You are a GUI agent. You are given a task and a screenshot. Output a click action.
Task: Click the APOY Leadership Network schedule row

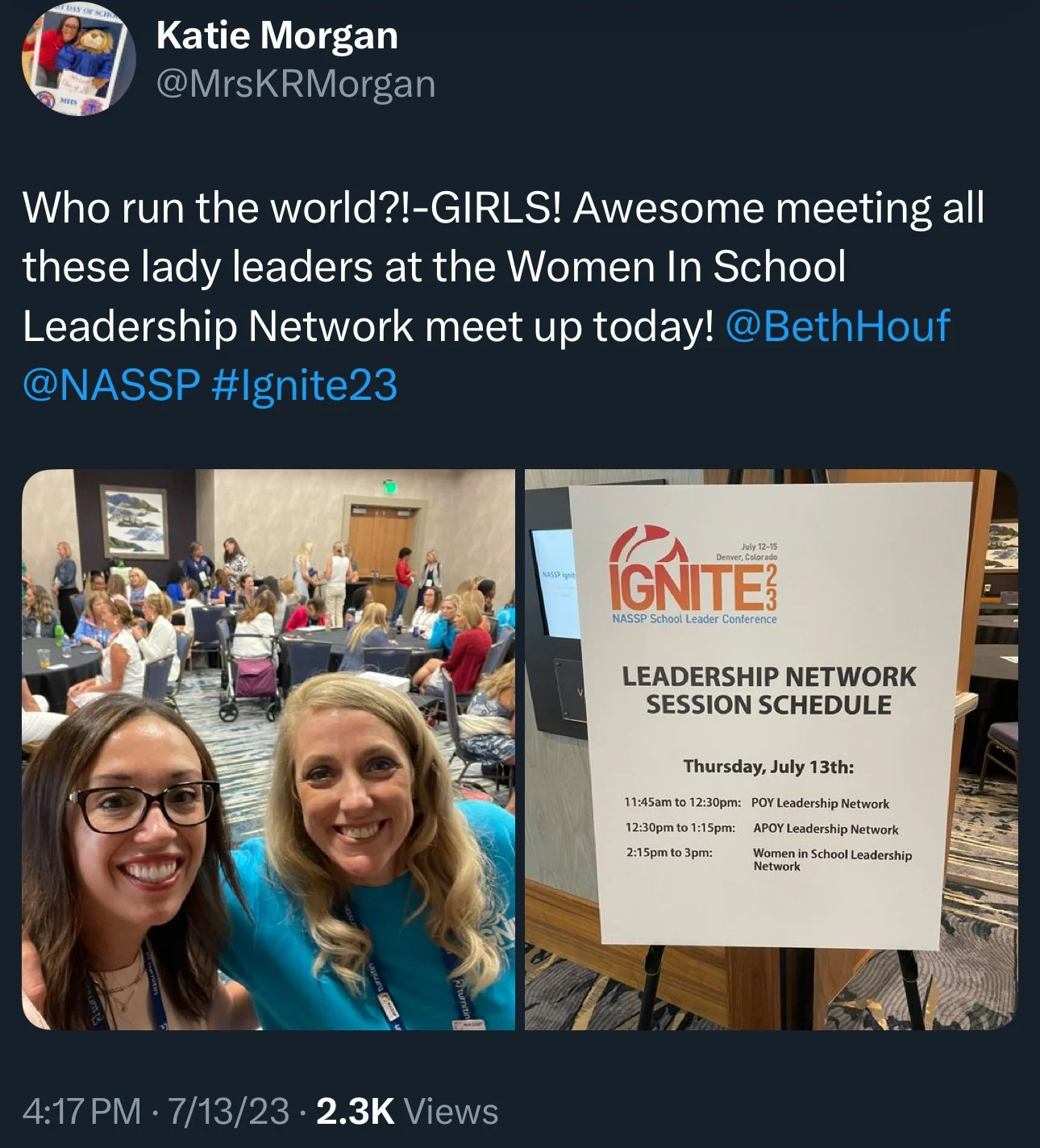pyautogui.click(x=762, y=828)
